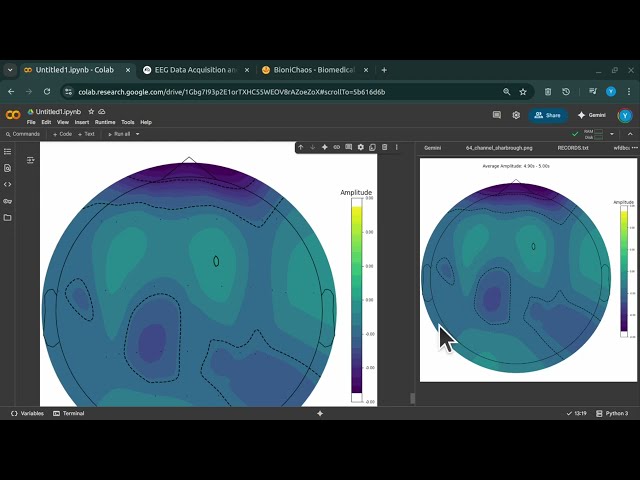Viewport: 640px width, 480px height.
Task: Open the Tools menu
Action: click(x=127, y=122)
